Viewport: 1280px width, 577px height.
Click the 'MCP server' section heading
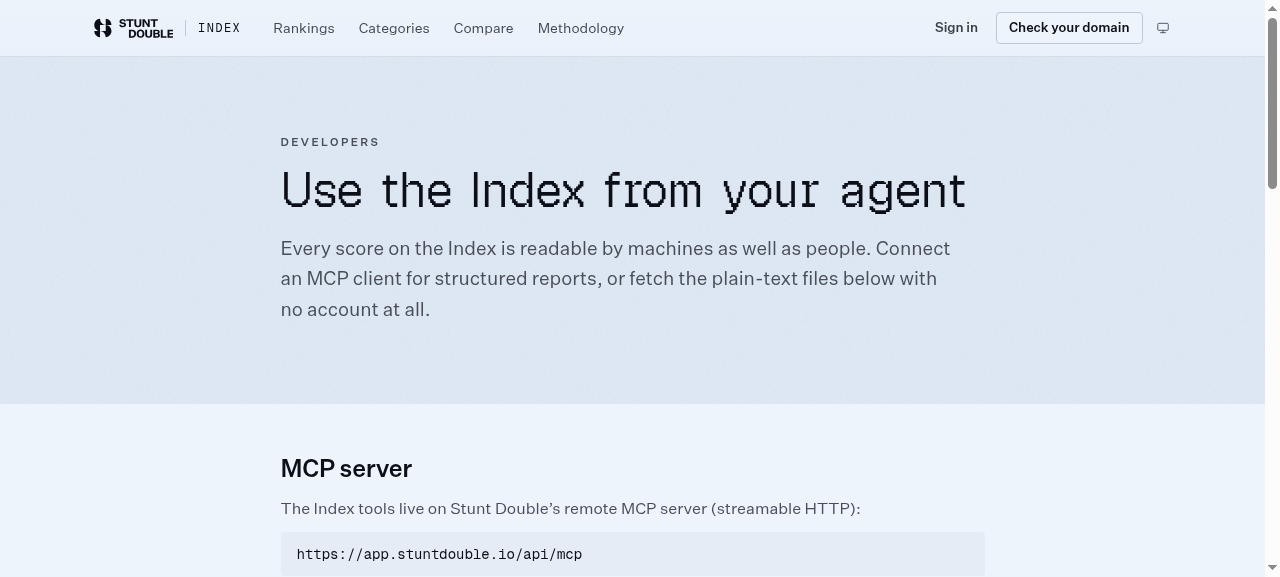(x=346, y=468)
